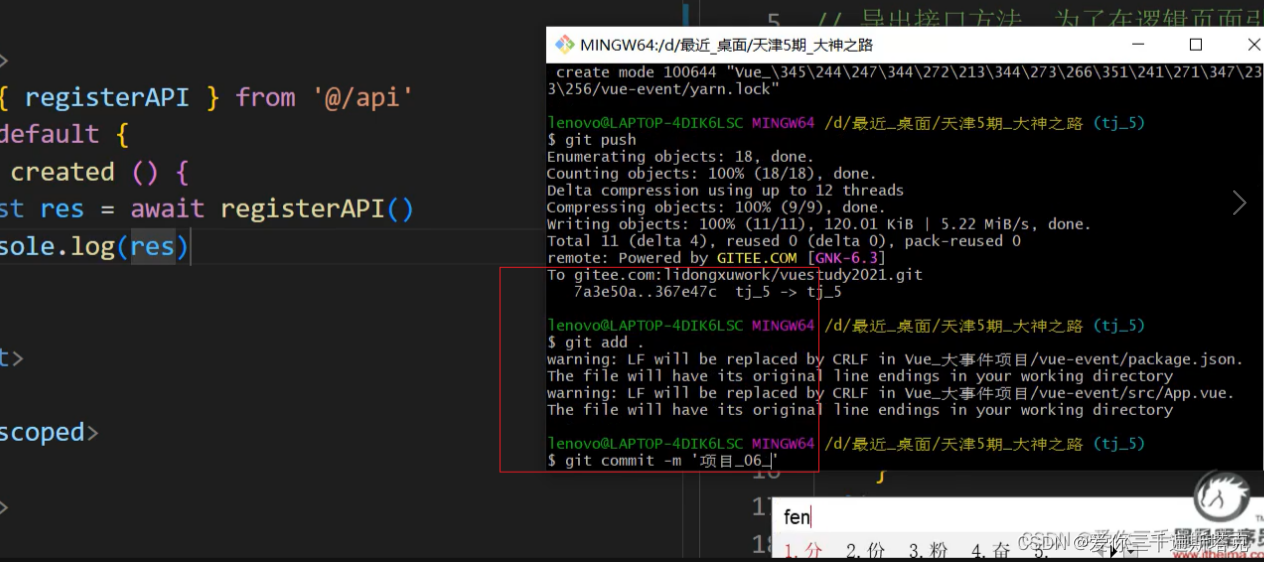The width and height of the screenshot is (1264, 562).
Task: Click the '$ git add .' line in terminal
Action: (596, 342)
